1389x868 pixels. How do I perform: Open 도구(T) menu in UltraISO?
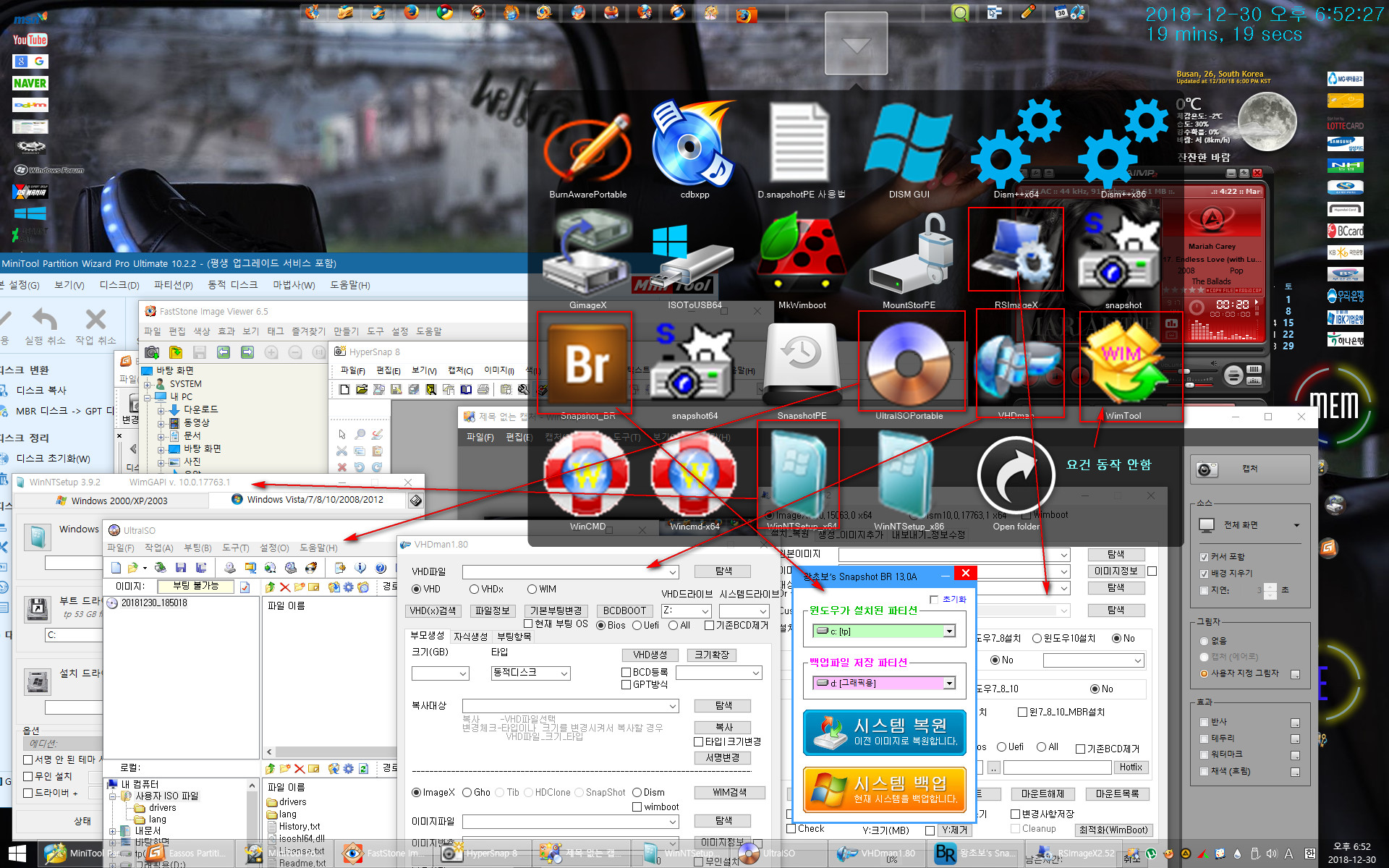[235, 548]
